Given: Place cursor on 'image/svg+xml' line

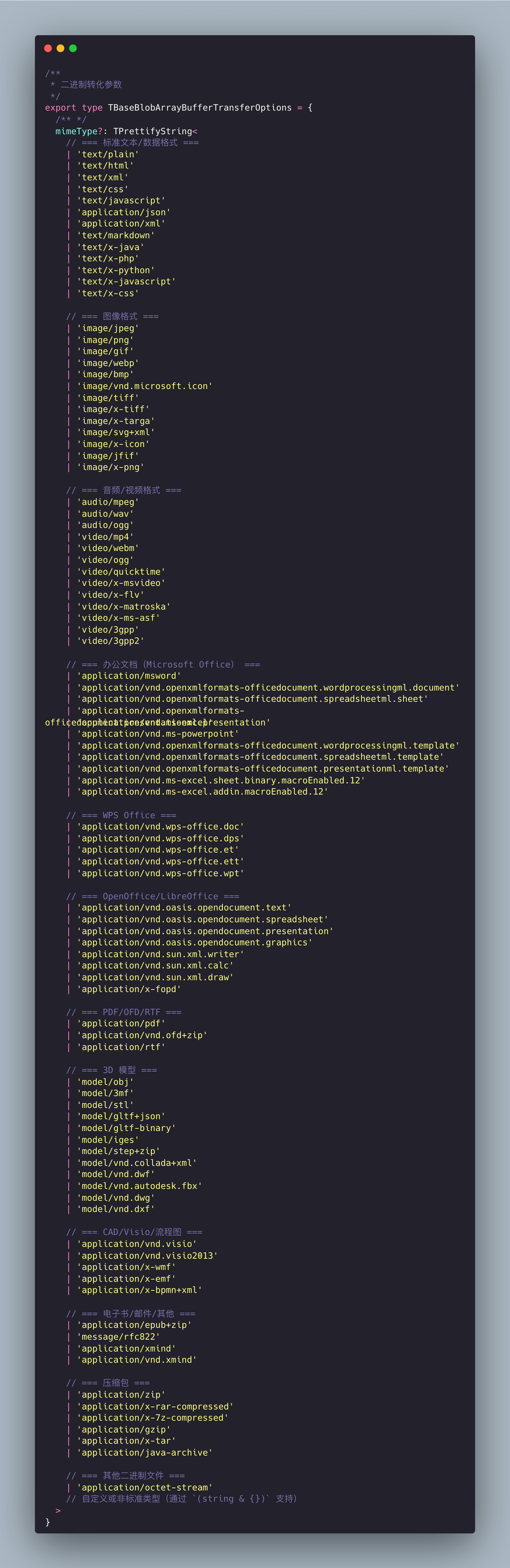Looking at the screenshot, I should coord(116,432).
